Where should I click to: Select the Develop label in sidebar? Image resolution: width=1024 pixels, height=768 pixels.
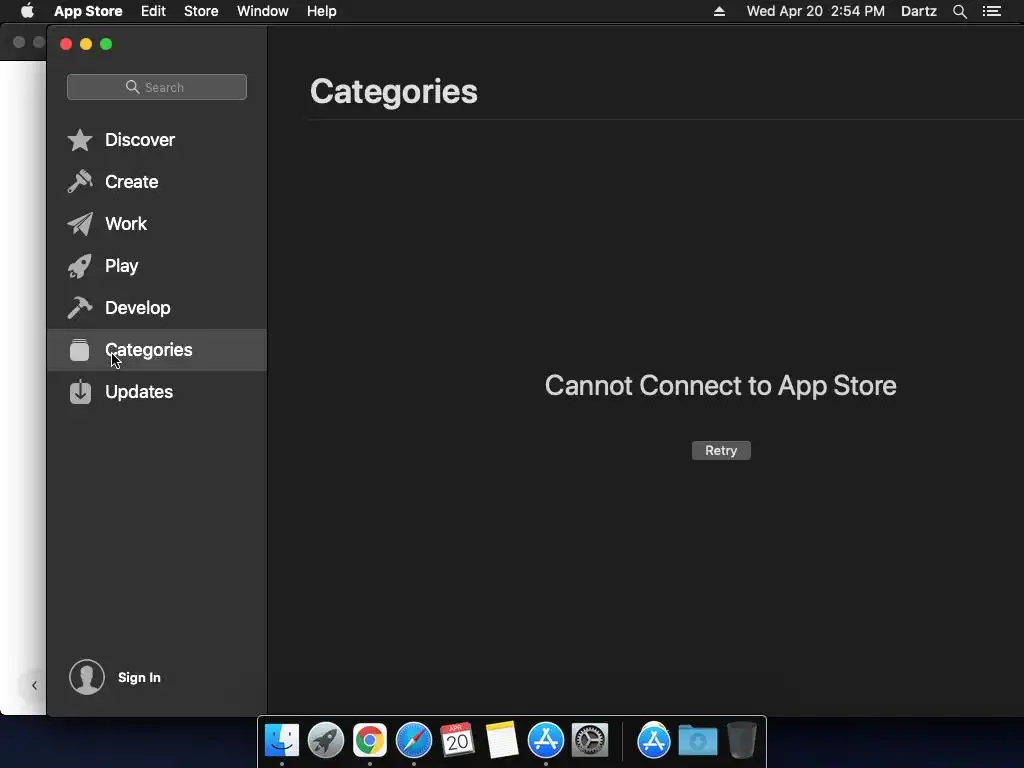click(x=138, y=308)
